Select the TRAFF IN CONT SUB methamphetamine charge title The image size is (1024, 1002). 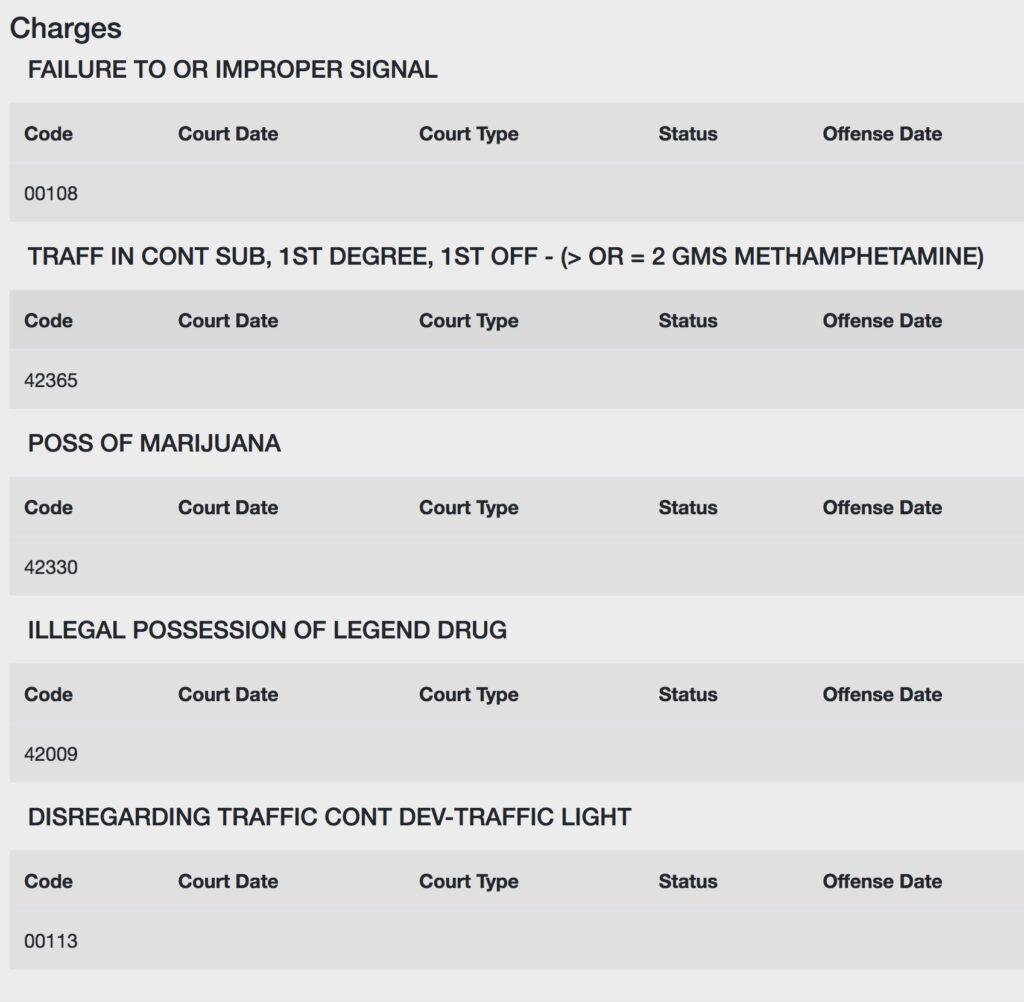tap(505, 257)
